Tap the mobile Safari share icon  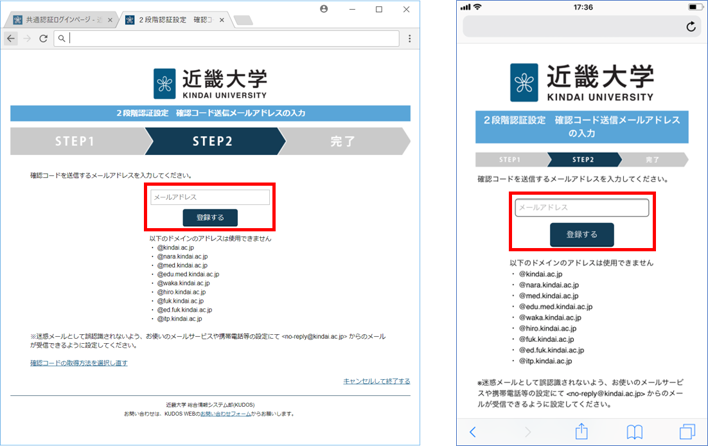point(581,431)
